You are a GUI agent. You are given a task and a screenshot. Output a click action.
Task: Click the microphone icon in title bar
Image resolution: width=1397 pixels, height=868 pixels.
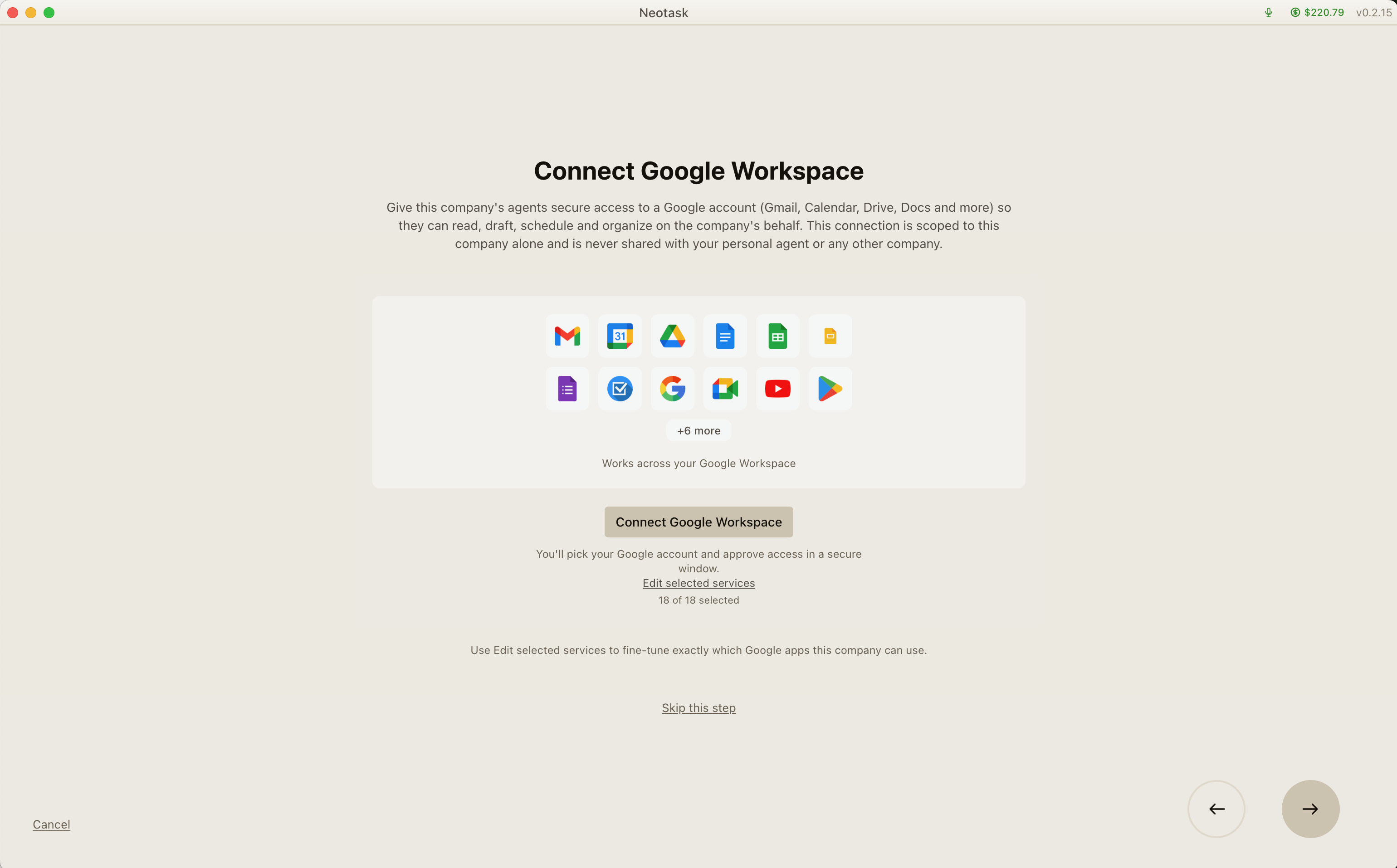tap(1268, 13)
